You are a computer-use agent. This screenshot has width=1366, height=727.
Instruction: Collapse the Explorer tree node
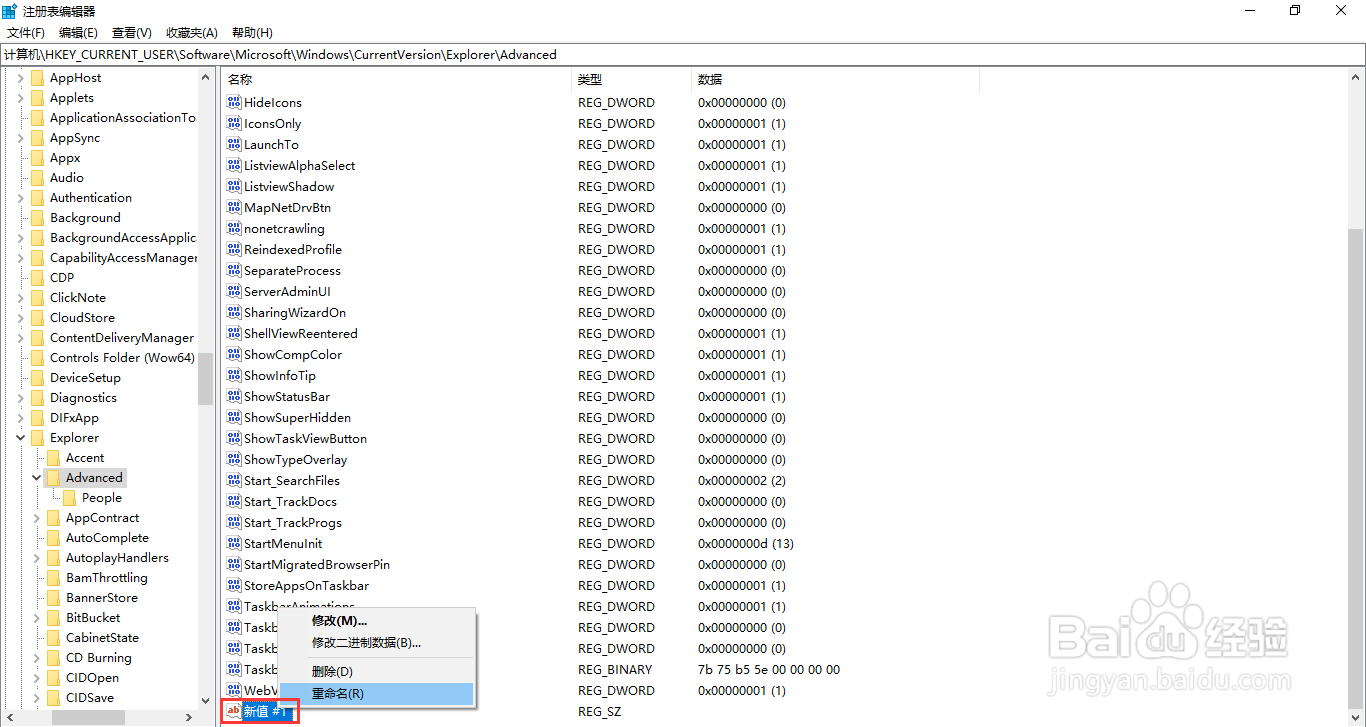(x=20, y=437)
